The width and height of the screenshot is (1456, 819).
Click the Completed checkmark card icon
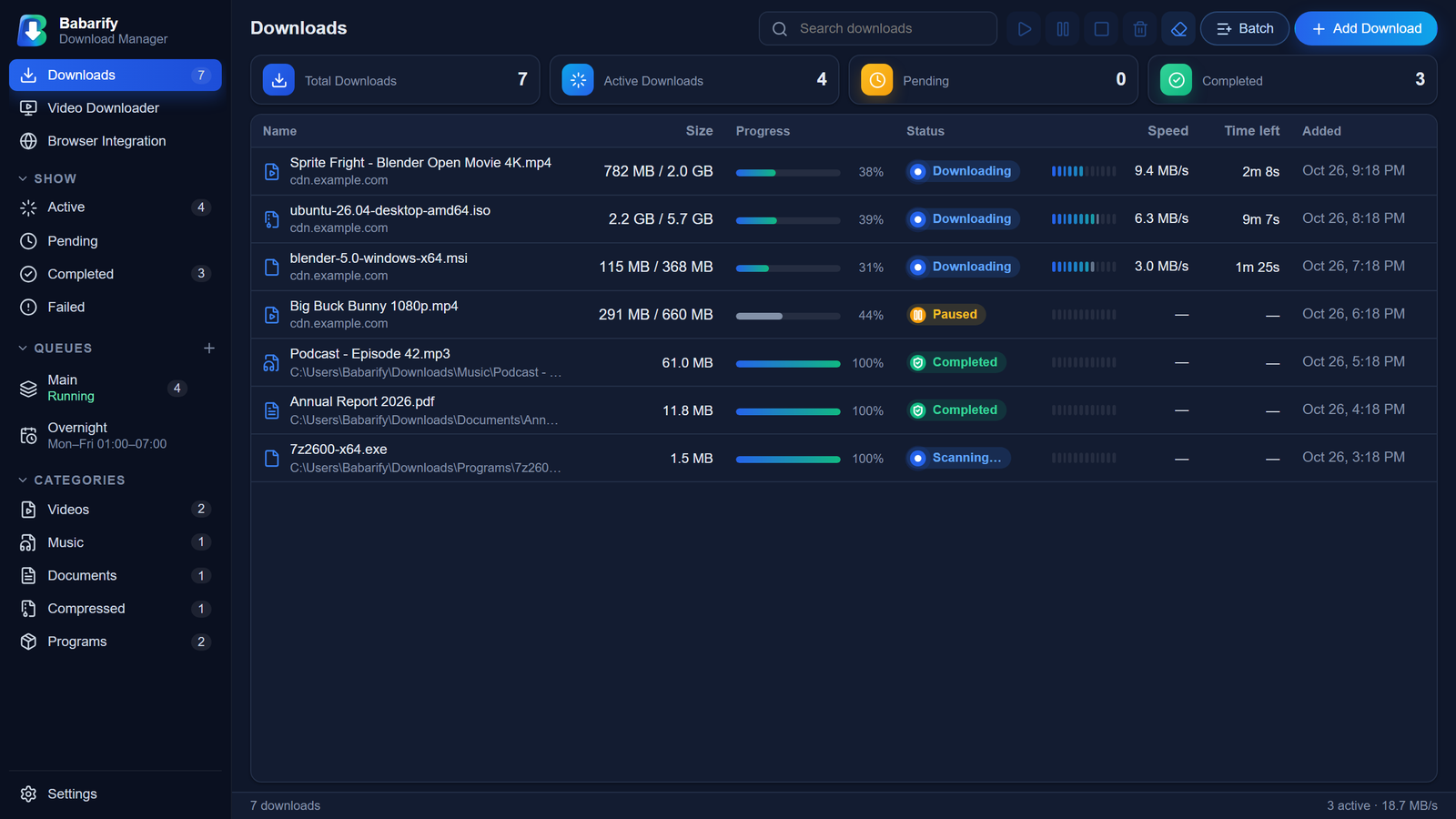(1176, 80)
